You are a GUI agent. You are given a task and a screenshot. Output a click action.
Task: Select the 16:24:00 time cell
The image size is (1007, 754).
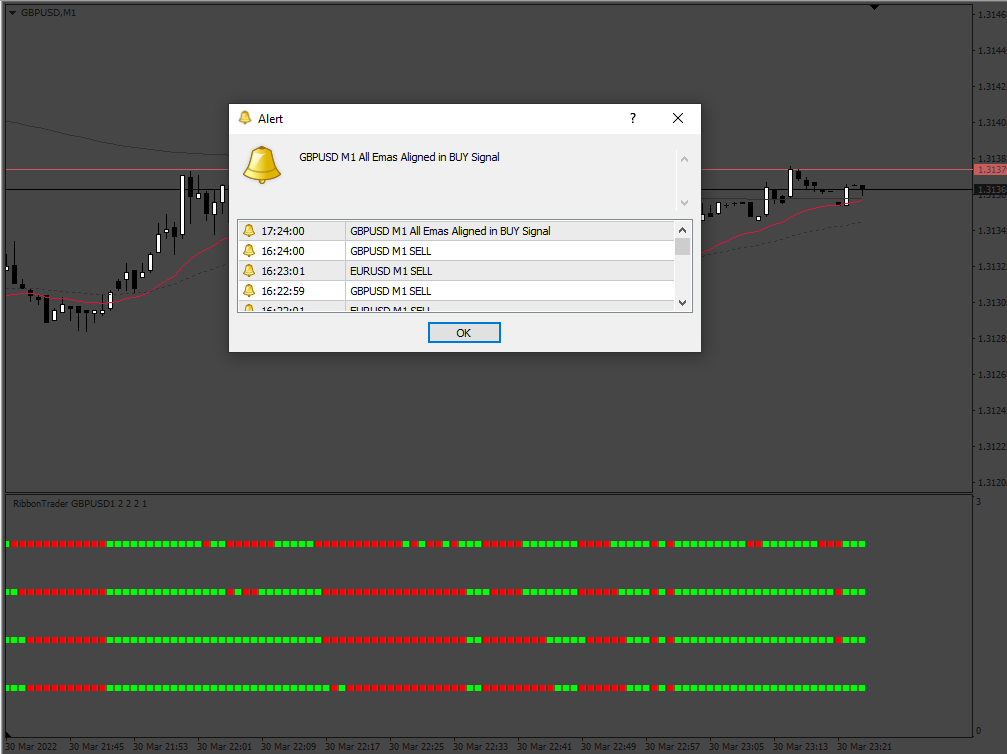pyautogui.click(x=283, y=251)
